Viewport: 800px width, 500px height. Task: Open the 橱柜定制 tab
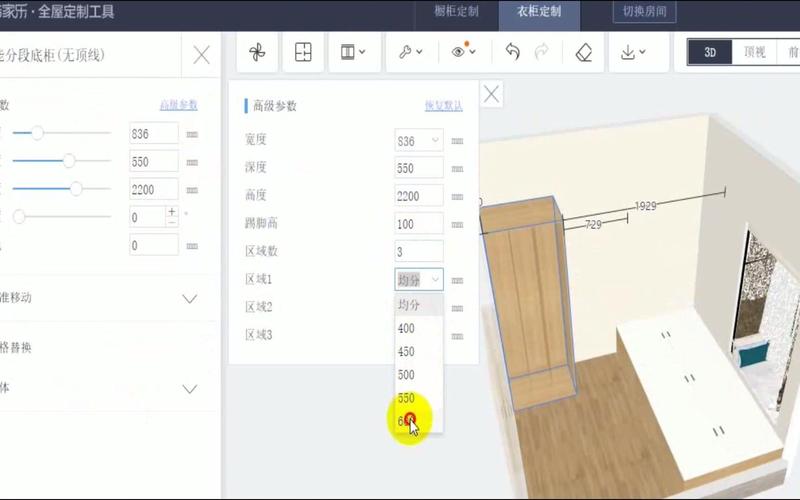[x=456, y=12]
